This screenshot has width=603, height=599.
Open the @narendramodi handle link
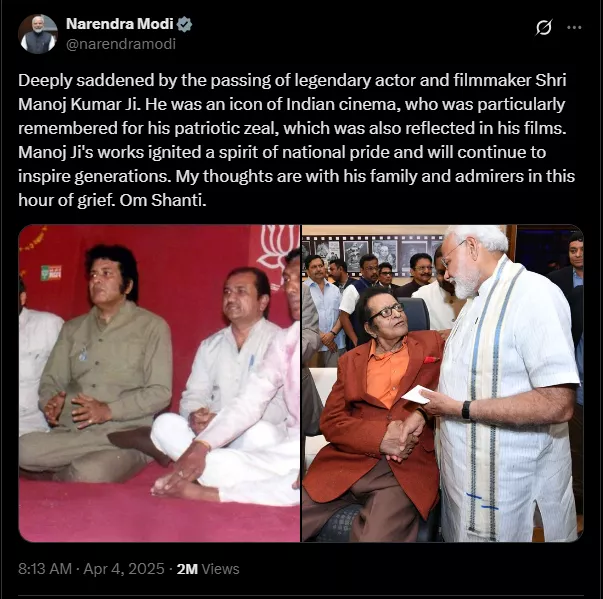tap(121, 44)
